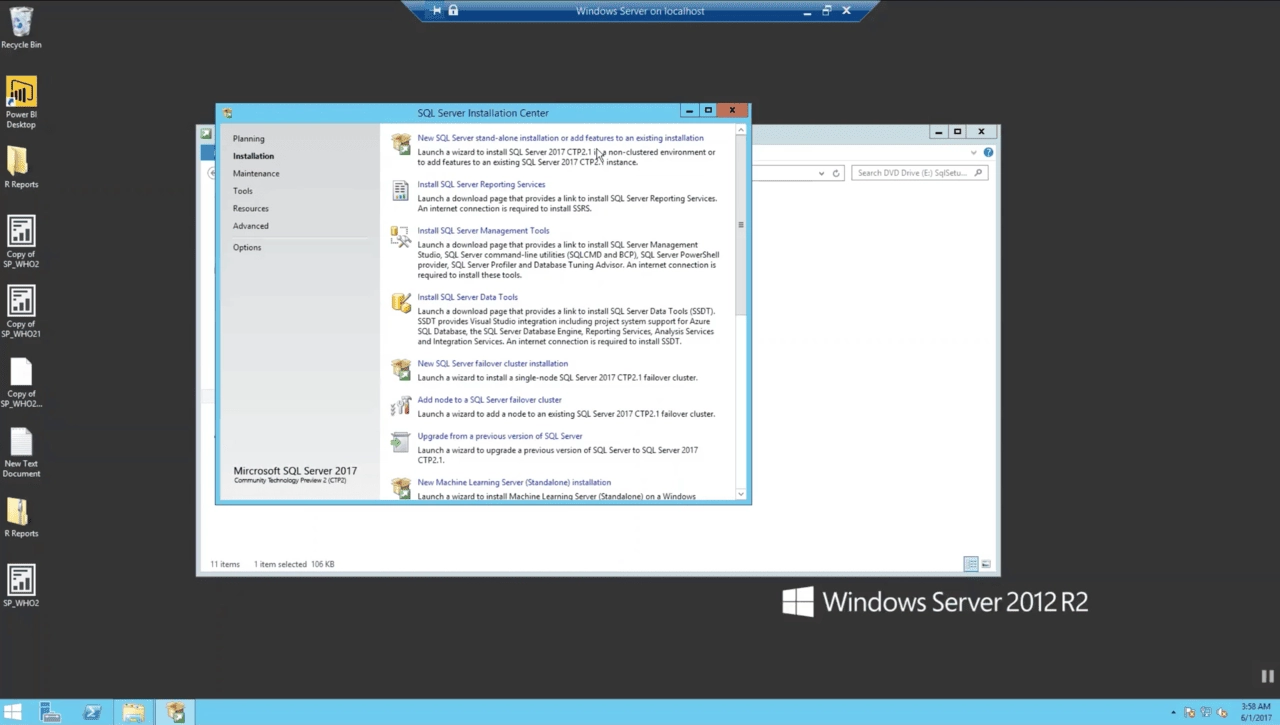Viewport: 1280px width, 725px height.
Task: Start New SQL Server failover cluster installation
Action: (x=492, y=364)
